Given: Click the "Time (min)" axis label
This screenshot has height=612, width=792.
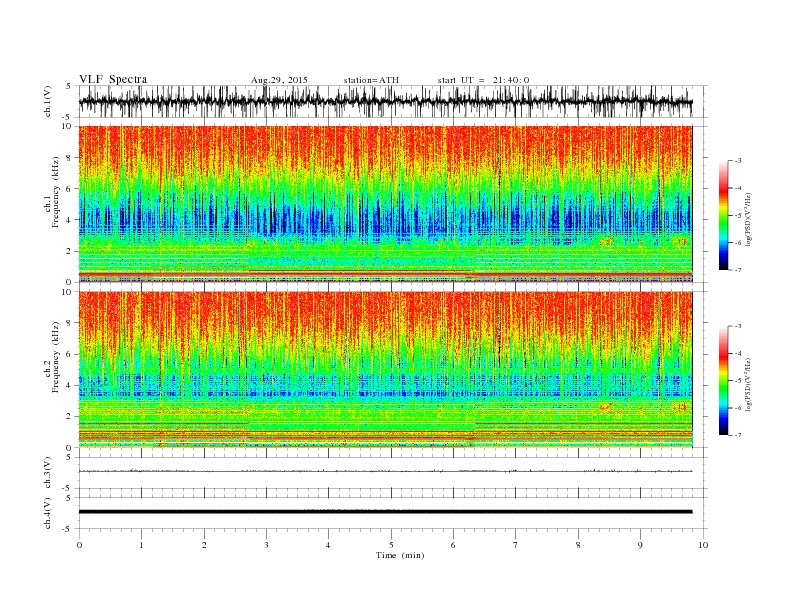Looking at the screenshot, I should 400,555.
